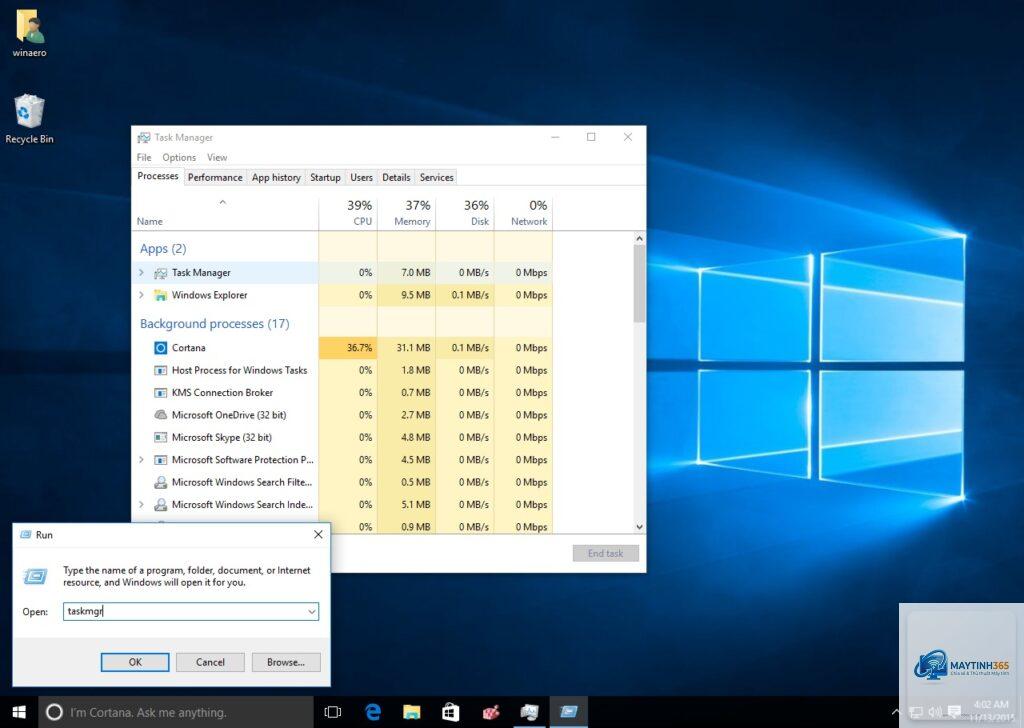1024x728 pixels.
Task: Expand the Task Manager process row
Action: [x=141, y=273]
